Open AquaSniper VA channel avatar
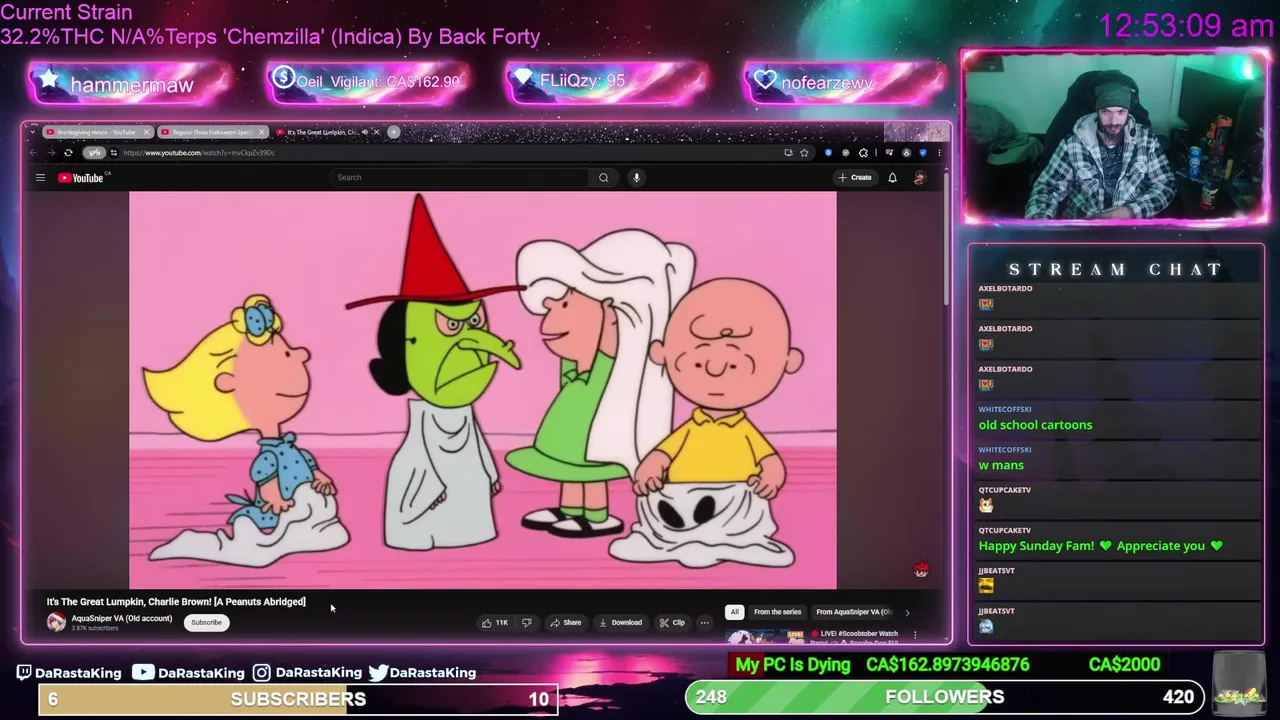This screenshot has width=1280, height=720. [x=56, y=623]
